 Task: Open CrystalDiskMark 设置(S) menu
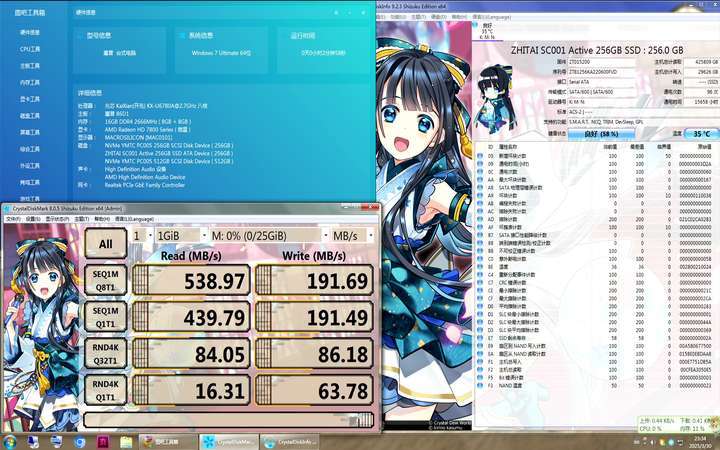click(33, 219)
